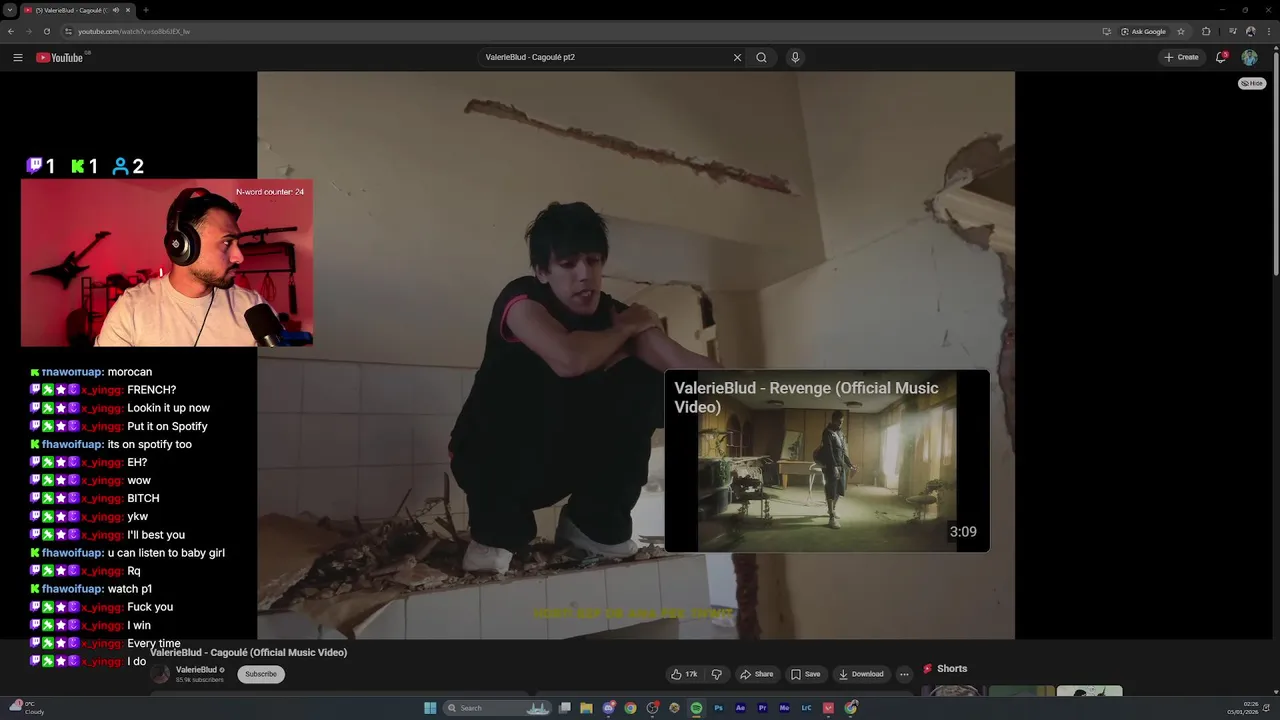Open Revenge (Official Music Video) suggestion card
1280x720 pixels.
(827, 461)
